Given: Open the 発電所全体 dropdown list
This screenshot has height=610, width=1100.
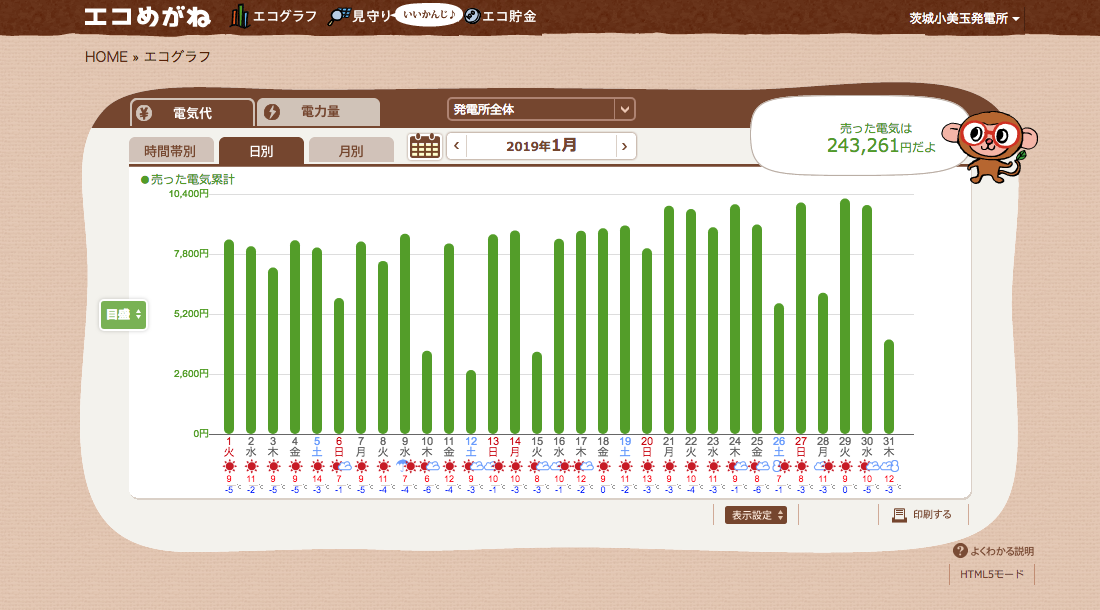Looking at the screenshot, I should click(541, 109).
